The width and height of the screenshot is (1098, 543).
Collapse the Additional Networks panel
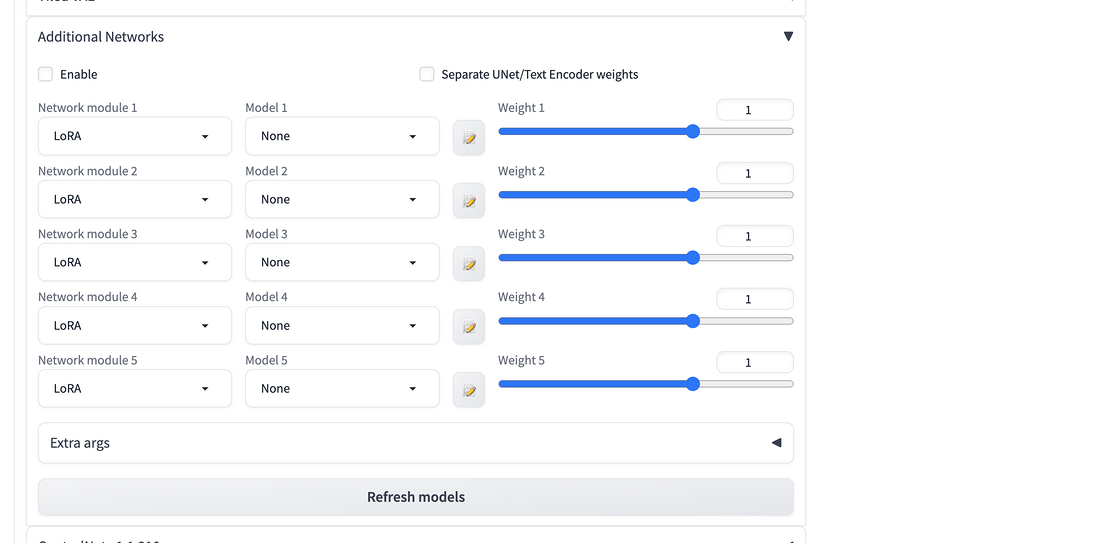[x=788, y=37]
